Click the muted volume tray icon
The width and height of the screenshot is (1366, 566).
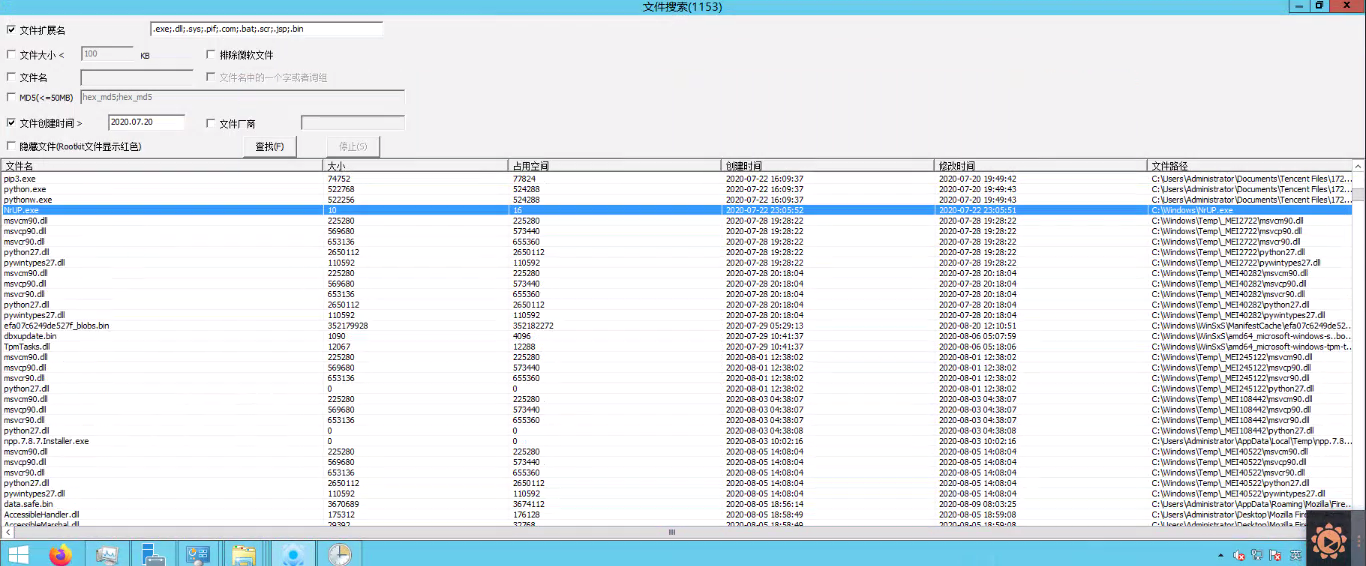(1240, 555)
